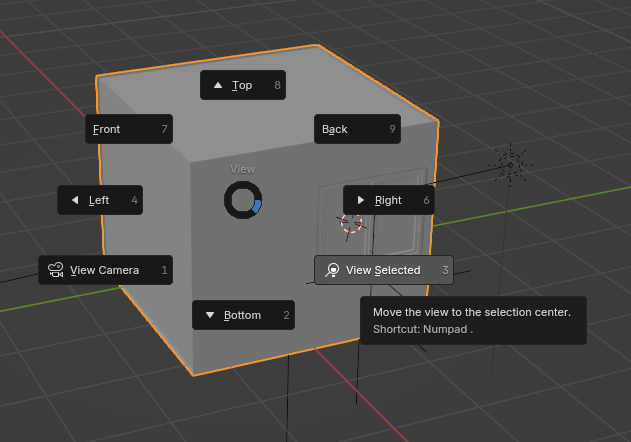
Task: Click the up-arrow icon on Top
Action: point(218,86)
